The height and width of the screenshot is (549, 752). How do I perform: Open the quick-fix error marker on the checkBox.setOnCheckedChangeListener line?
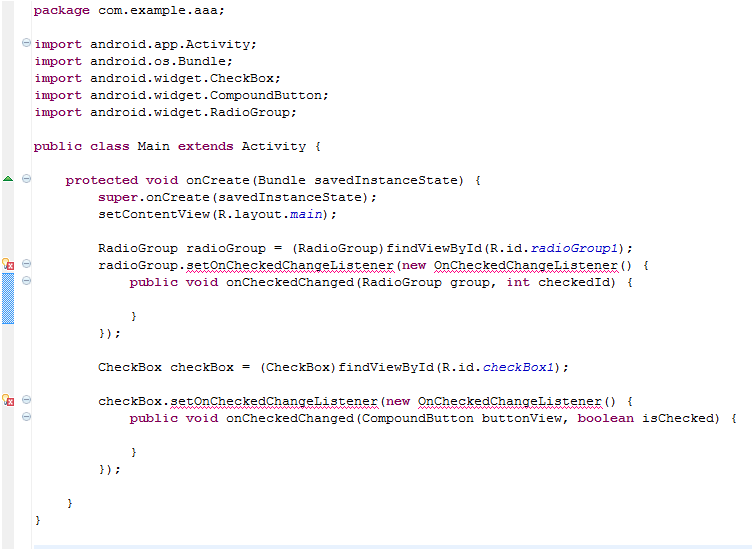8,400
